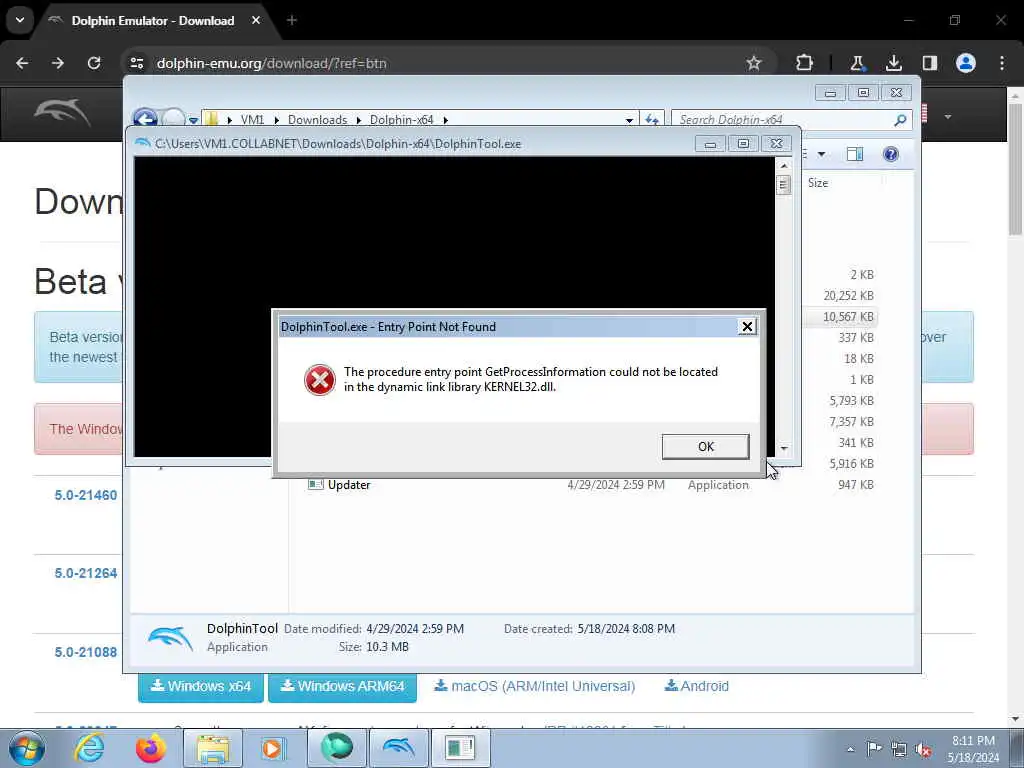
Task: Show hidden system tray icons
Action: pyautogui.click(x=850, y=749)
